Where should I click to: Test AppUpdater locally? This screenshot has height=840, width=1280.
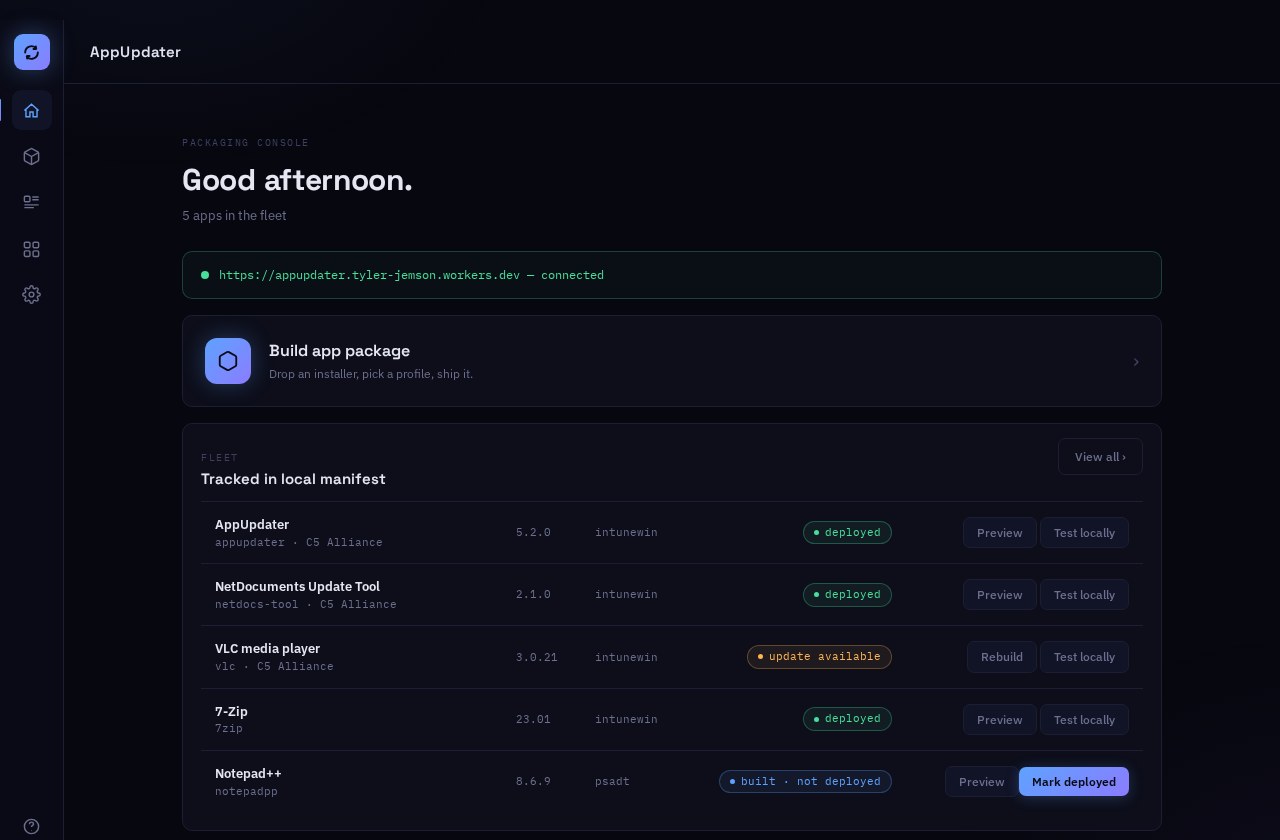(1084, 533)
